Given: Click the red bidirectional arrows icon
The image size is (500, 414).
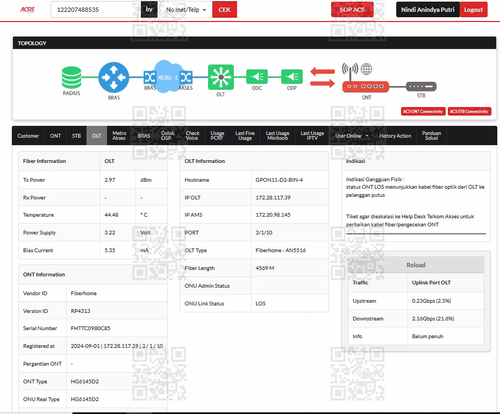Looking at the screenshot, I should tap(322, 77).
